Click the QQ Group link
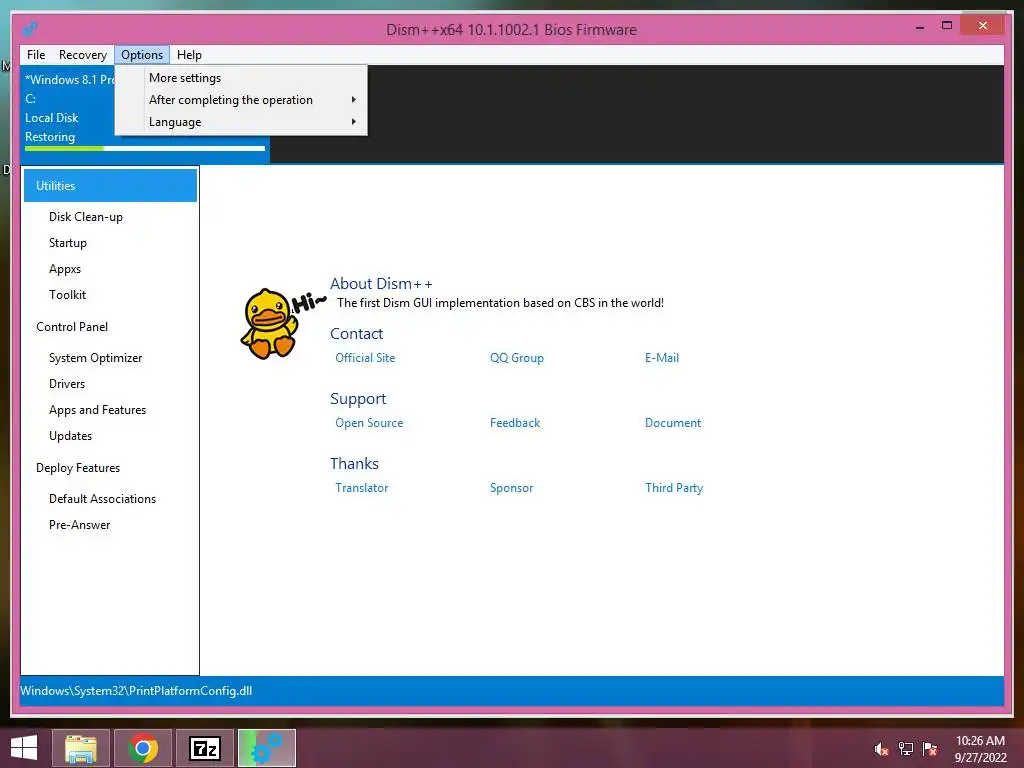 click(517, 358)
